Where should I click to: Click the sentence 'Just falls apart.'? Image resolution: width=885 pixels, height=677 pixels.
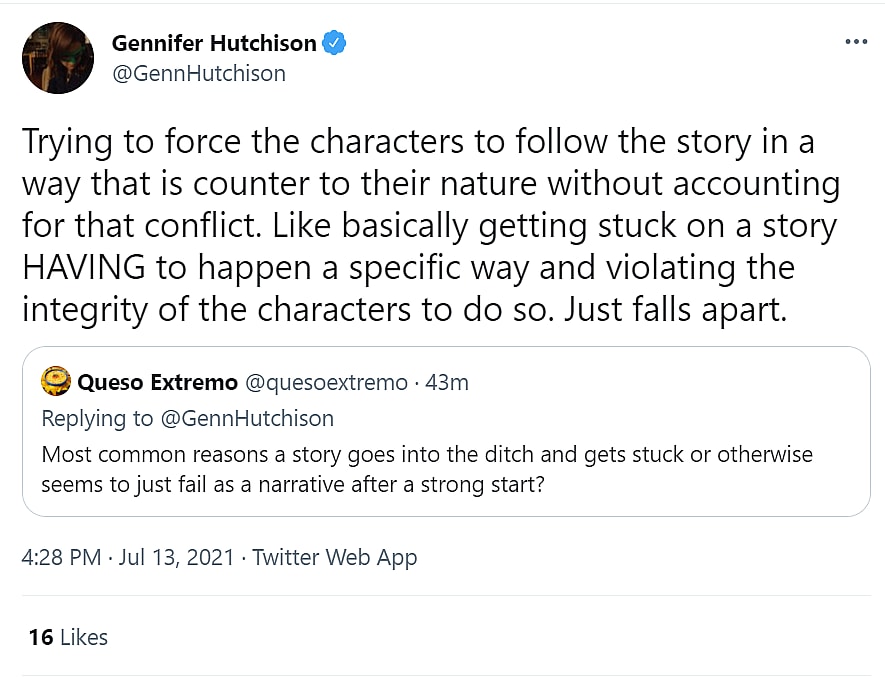pyautogui.click(x=677, y=310)
